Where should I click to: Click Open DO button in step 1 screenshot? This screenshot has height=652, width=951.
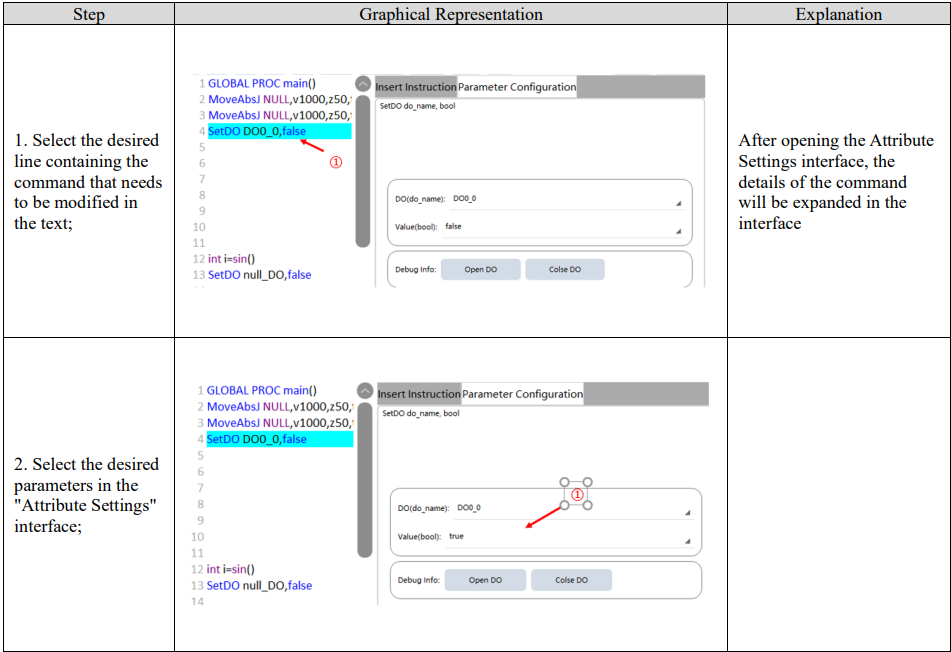(x=480, y=269)
